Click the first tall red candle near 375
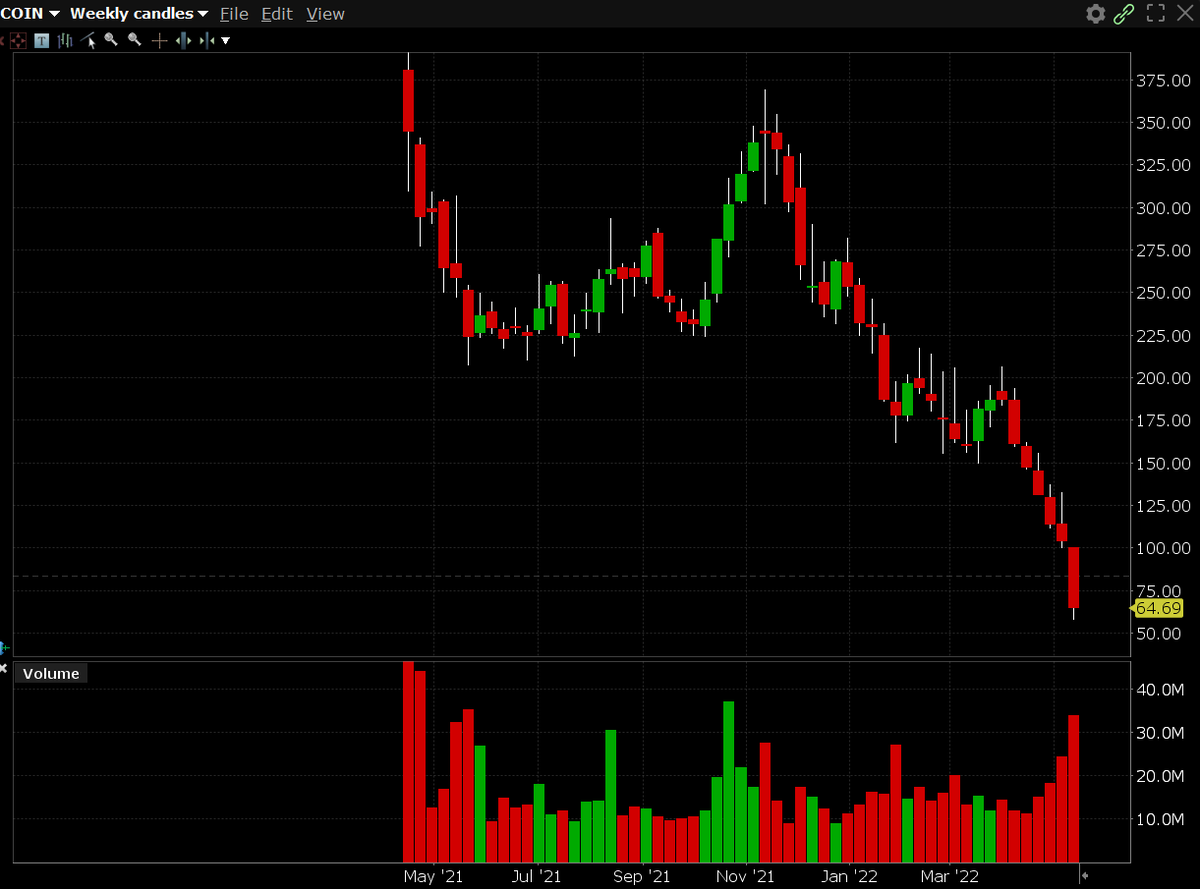Screen dimensions: 1200x889 pos(408,100)
